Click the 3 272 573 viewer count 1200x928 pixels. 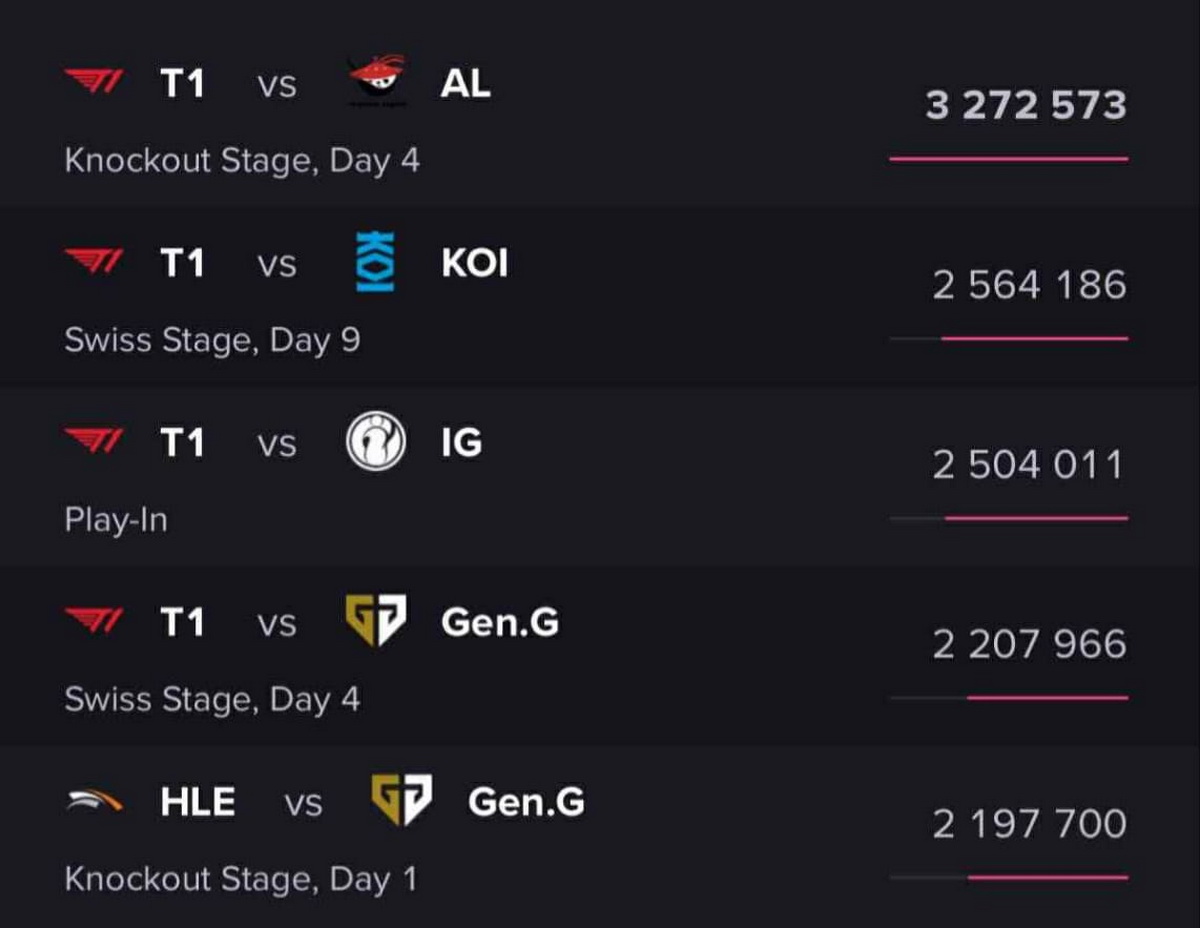tap(1026, 105)
